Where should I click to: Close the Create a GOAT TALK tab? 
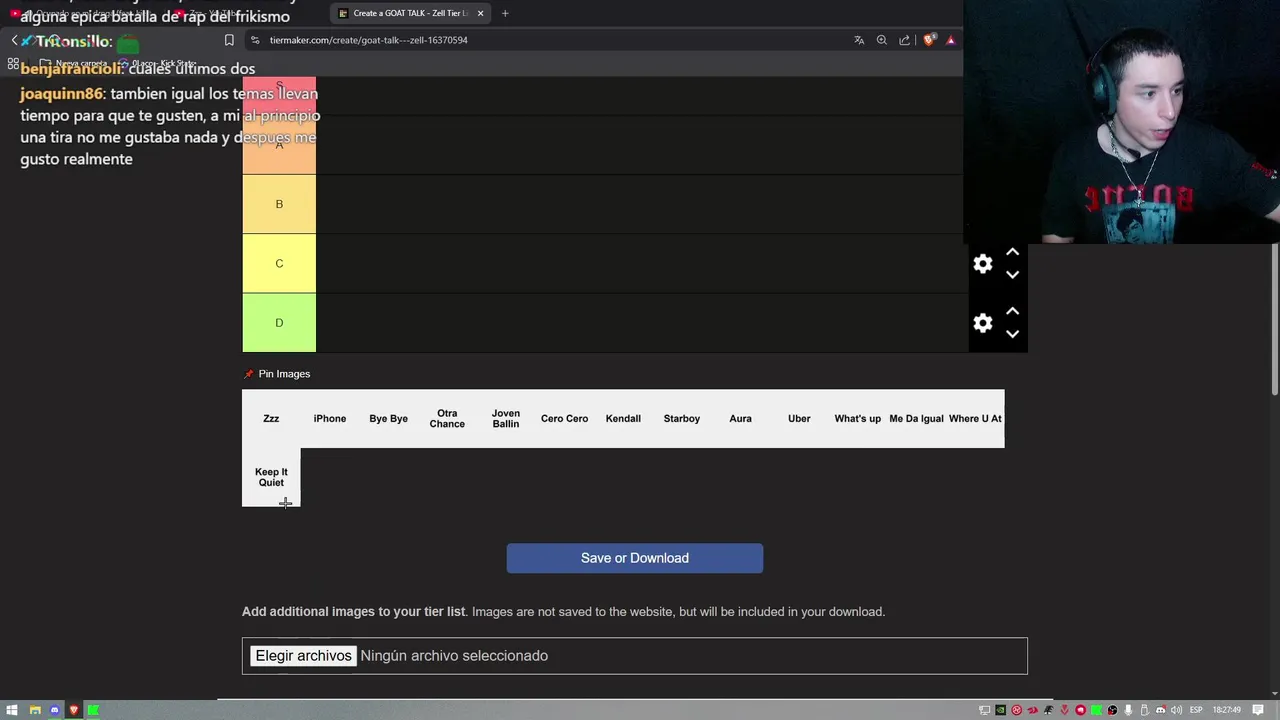coord(480,13)
